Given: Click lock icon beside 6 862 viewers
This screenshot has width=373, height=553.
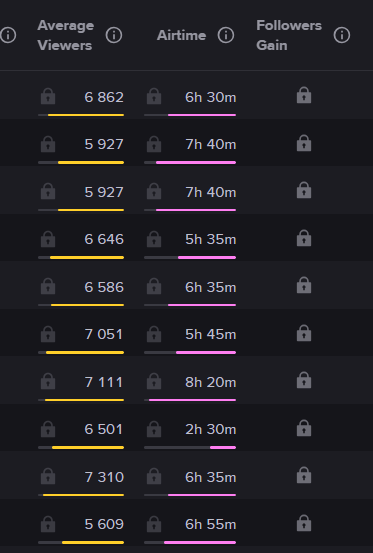Looking at the screenshot, I should (48, 96).
